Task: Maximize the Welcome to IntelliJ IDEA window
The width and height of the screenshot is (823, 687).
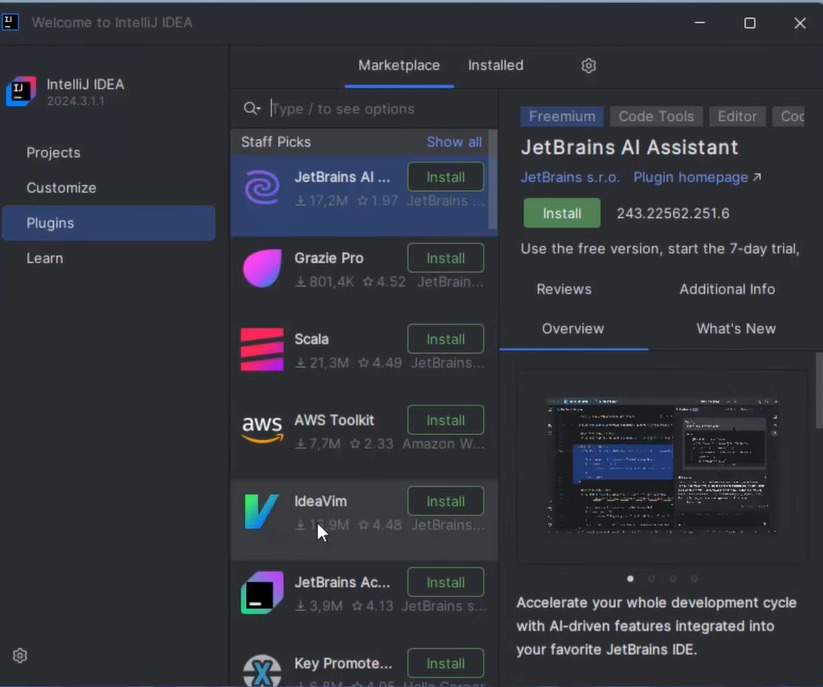Action: click(750, 23)
